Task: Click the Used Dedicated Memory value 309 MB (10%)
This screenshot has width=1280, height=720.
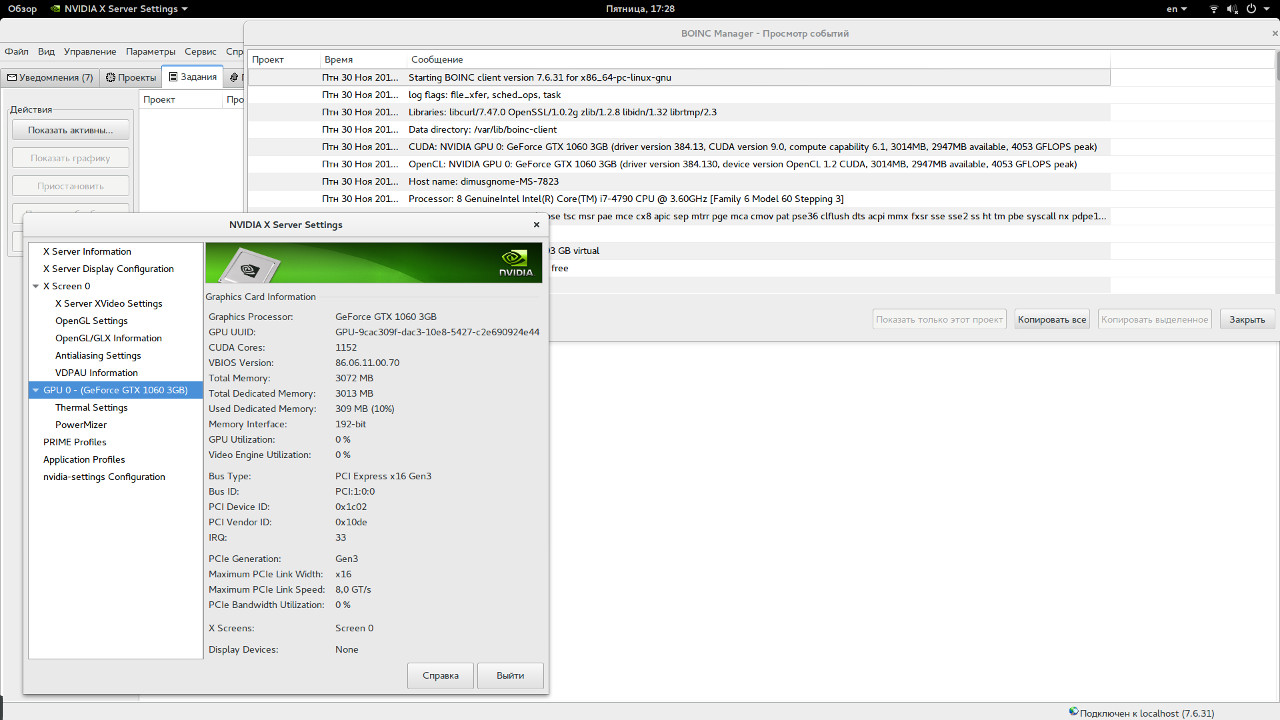Action: tap(365, 409)
